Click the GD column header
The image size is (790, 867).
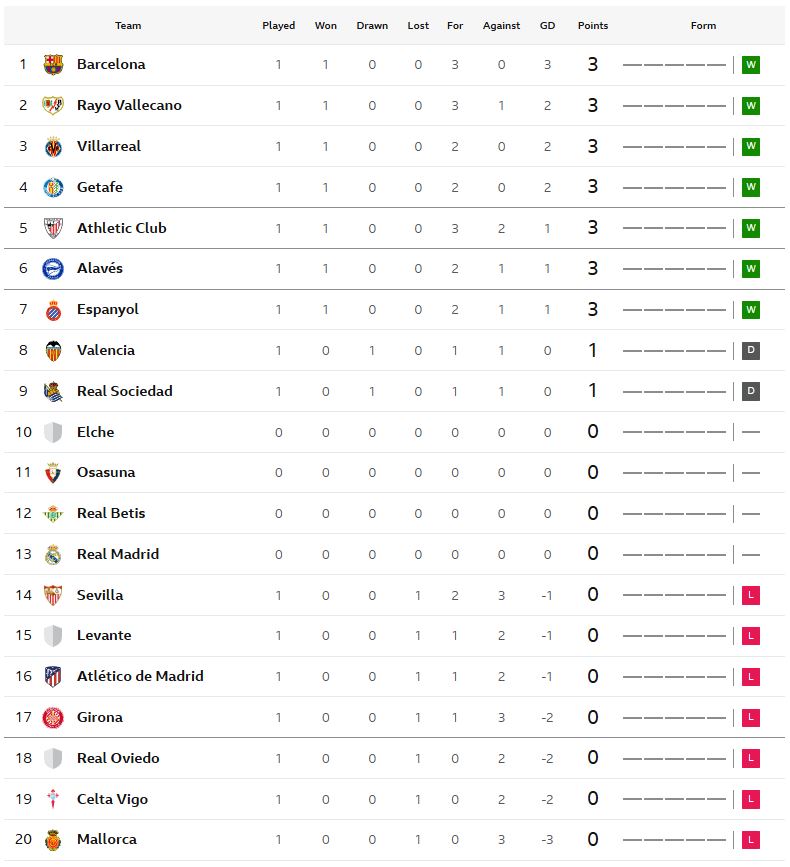(547, 26)
